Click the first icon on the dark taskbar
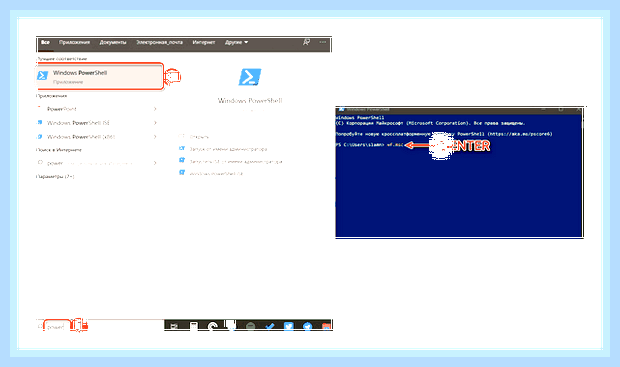The image size is (620, 367). [x=174, y=326]
